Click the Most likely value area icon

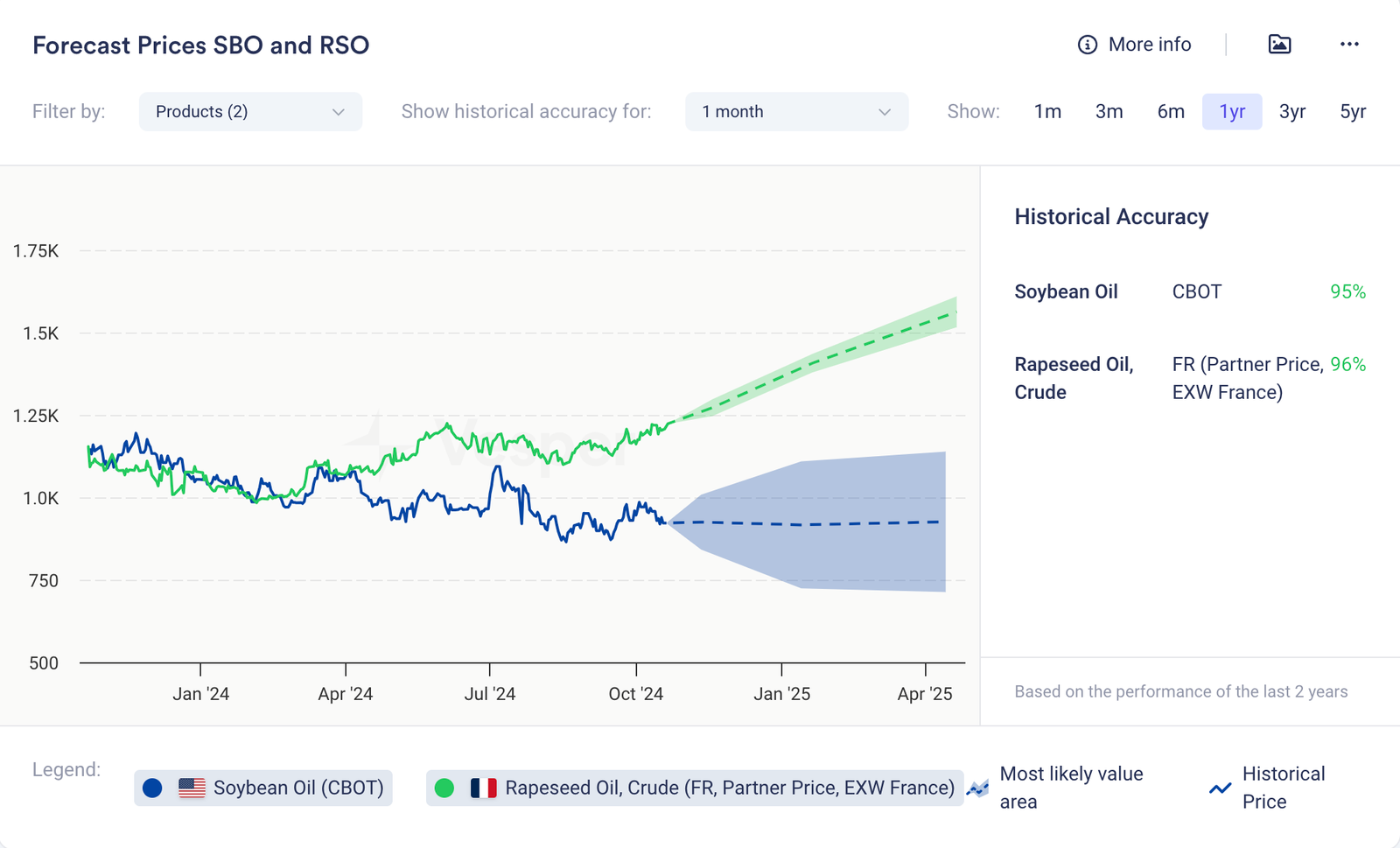[x=978, y=788]
